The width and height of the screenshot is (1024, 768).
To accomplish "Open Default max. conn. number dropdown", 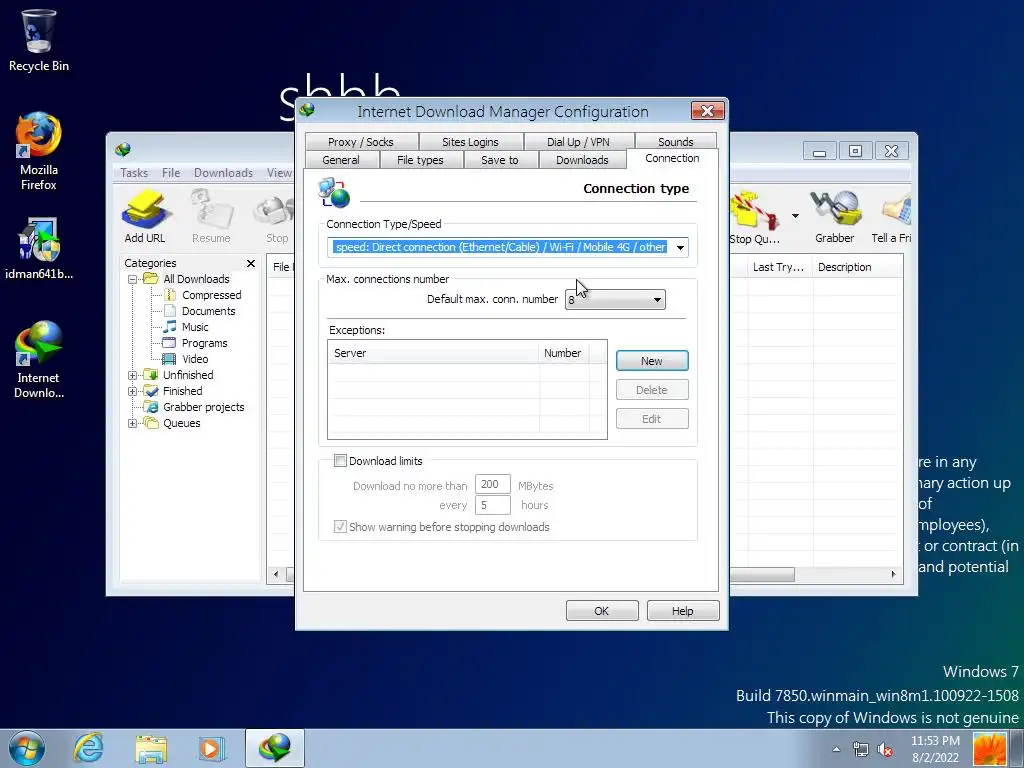I will pyautogui.click(x=657, y=300).
